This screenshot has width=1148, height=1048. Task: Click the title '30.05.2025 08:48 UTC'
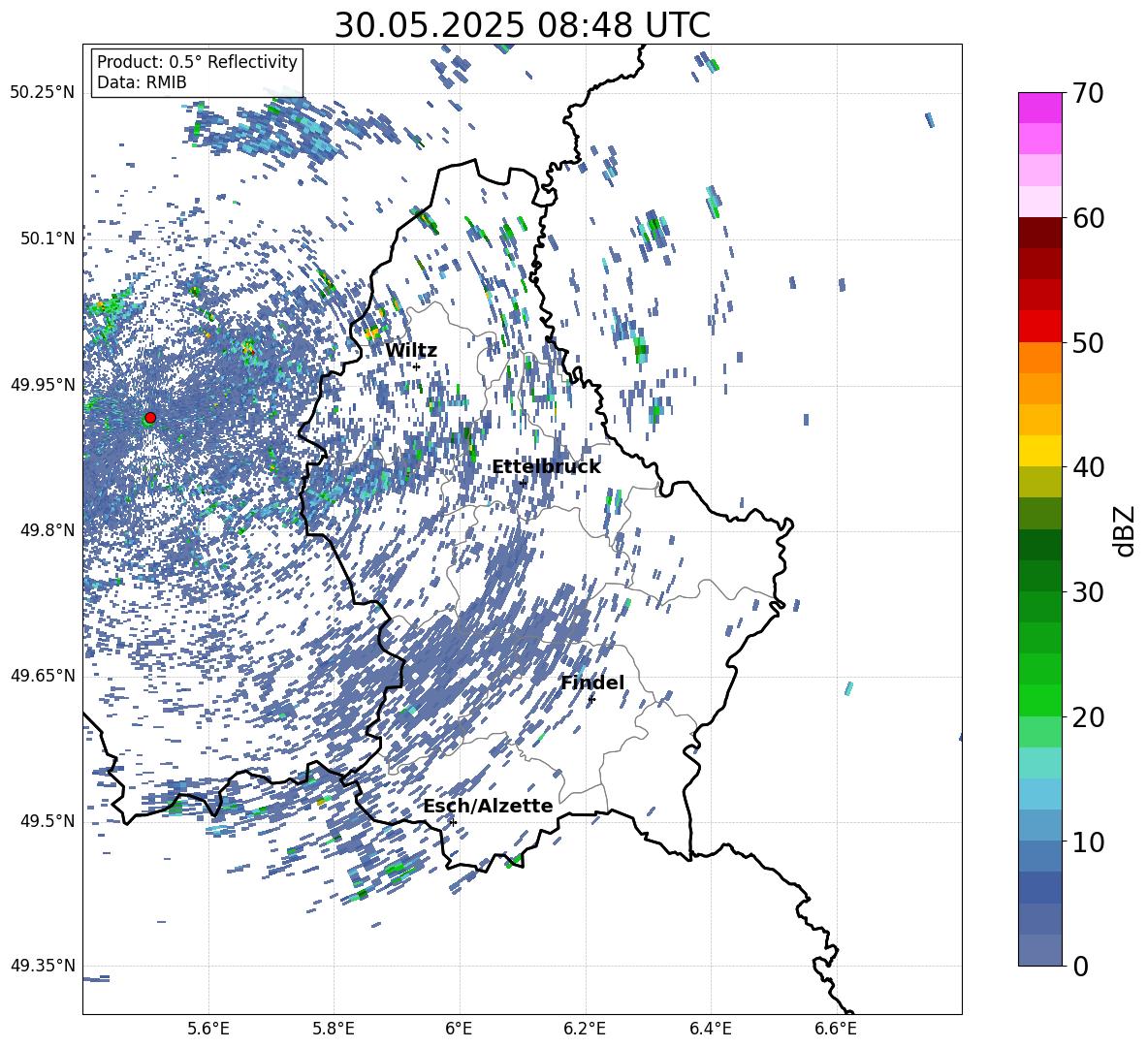click(x=522, y=25)
